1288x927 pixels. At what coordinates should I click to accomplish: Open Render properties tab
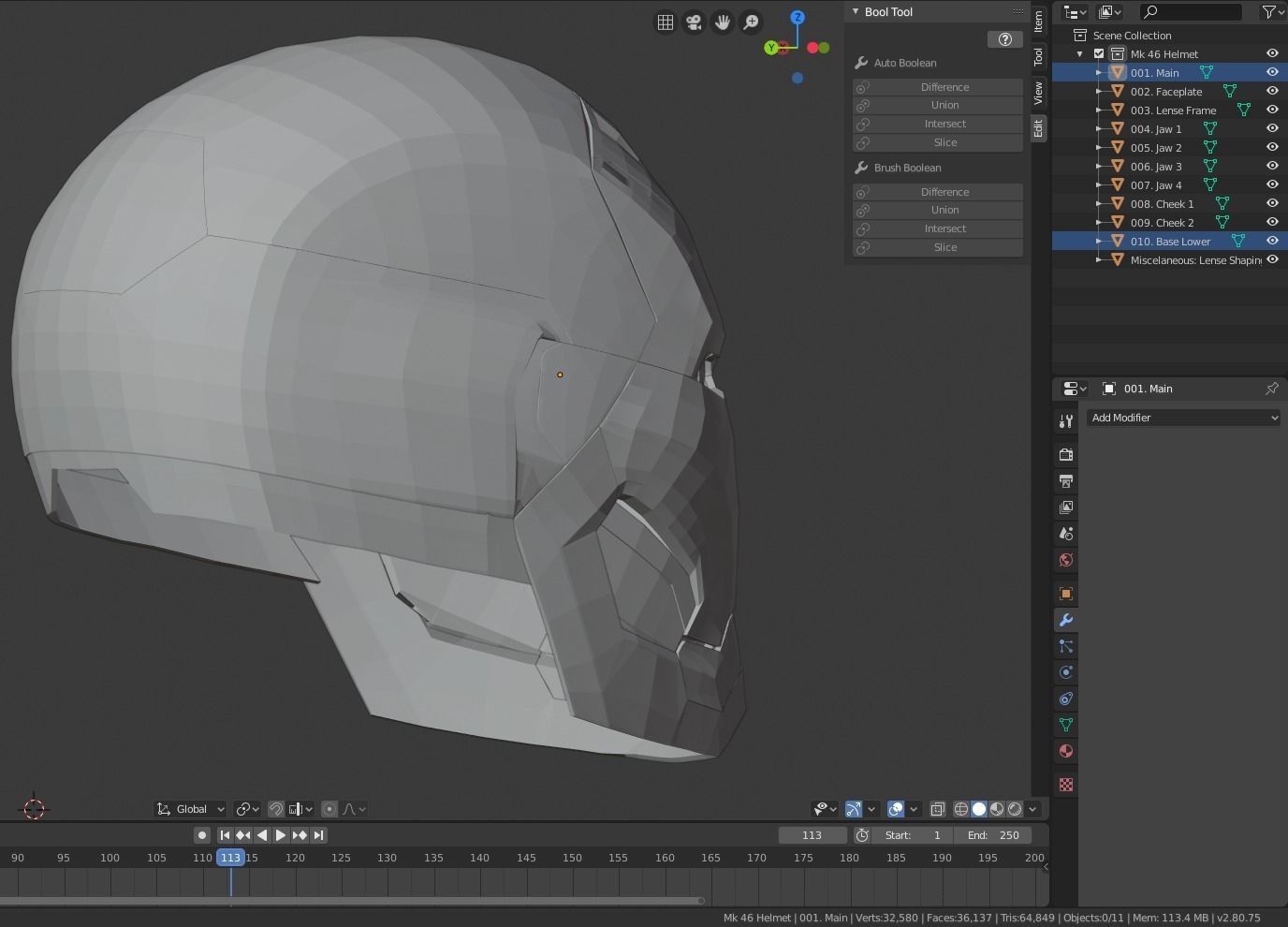click(1066, 455)
